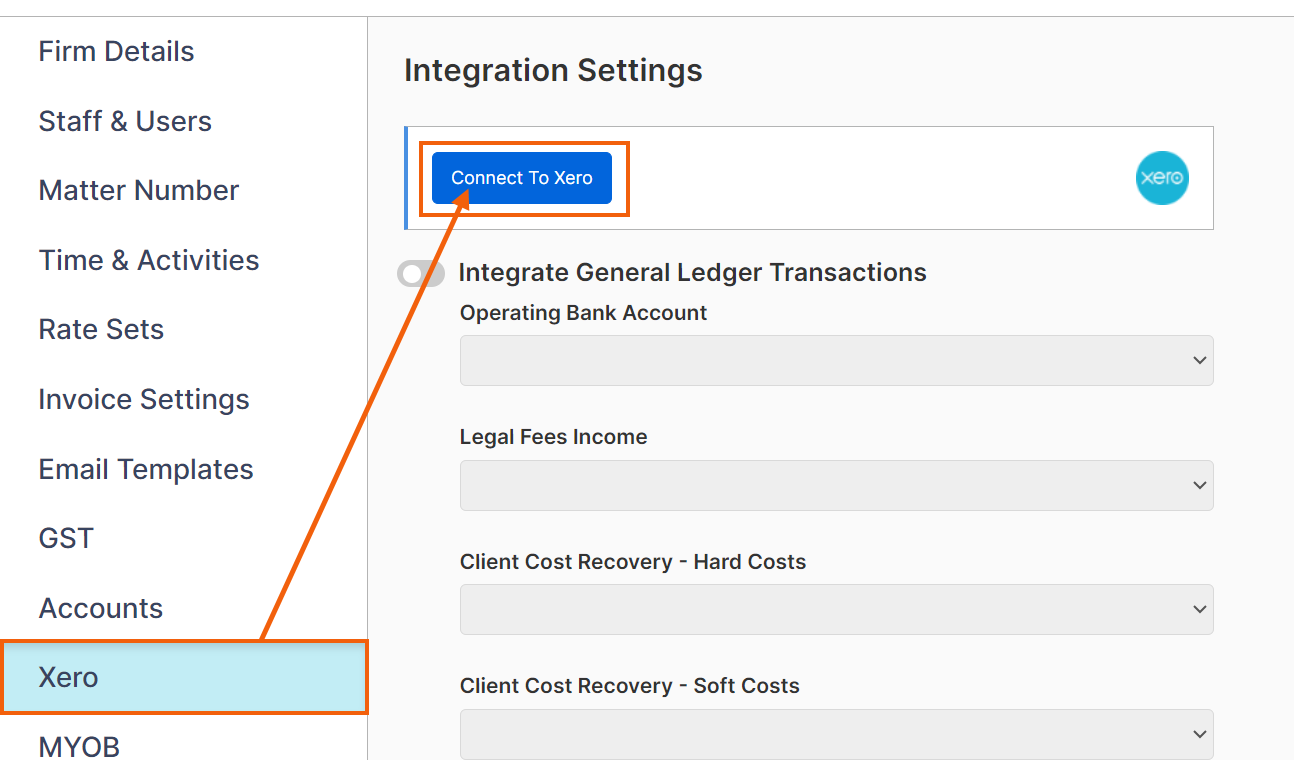Open the Legal Fees Income dropdown
Image resolution: width=1294 pixels, height=760 pixels.
click(x=836, y=485)
